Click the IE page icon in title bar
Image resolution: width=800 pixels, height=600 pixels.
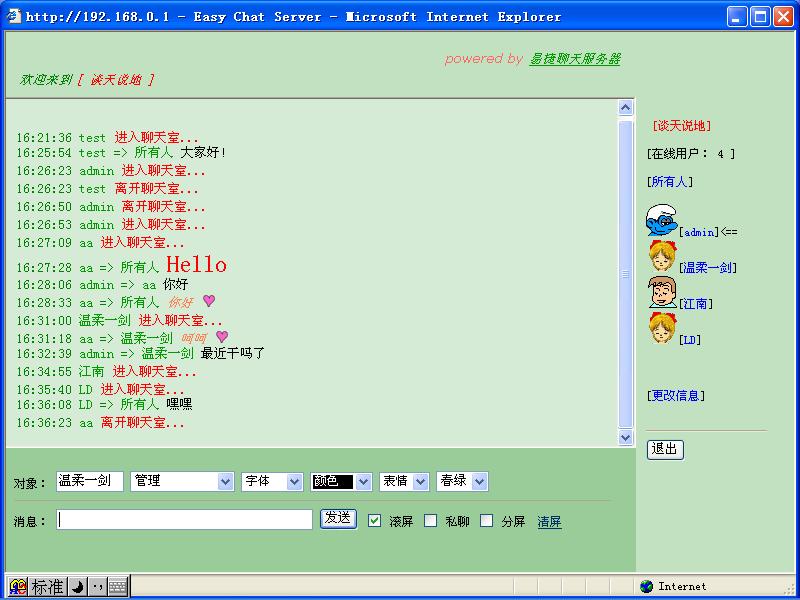click(x=13, y=16)
